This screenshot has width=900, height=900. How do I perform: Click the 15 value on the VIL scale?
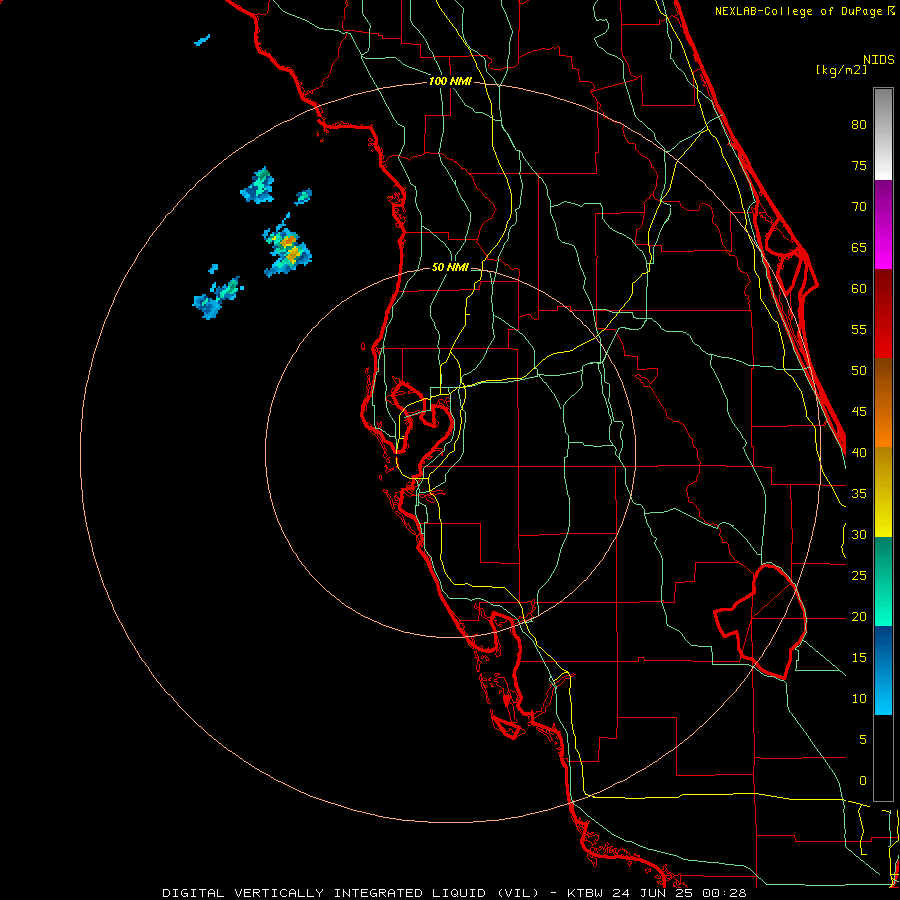tap(859, 658)
